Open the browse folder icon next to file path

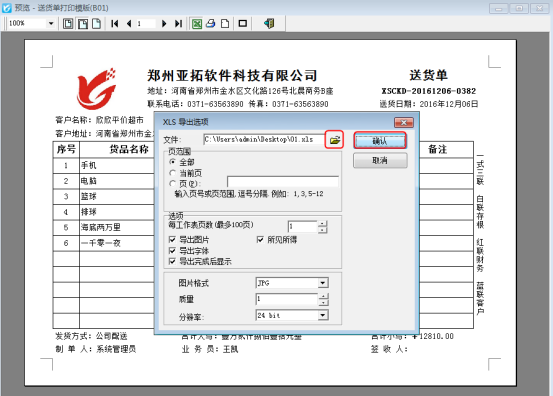click(x=334, y=140)
